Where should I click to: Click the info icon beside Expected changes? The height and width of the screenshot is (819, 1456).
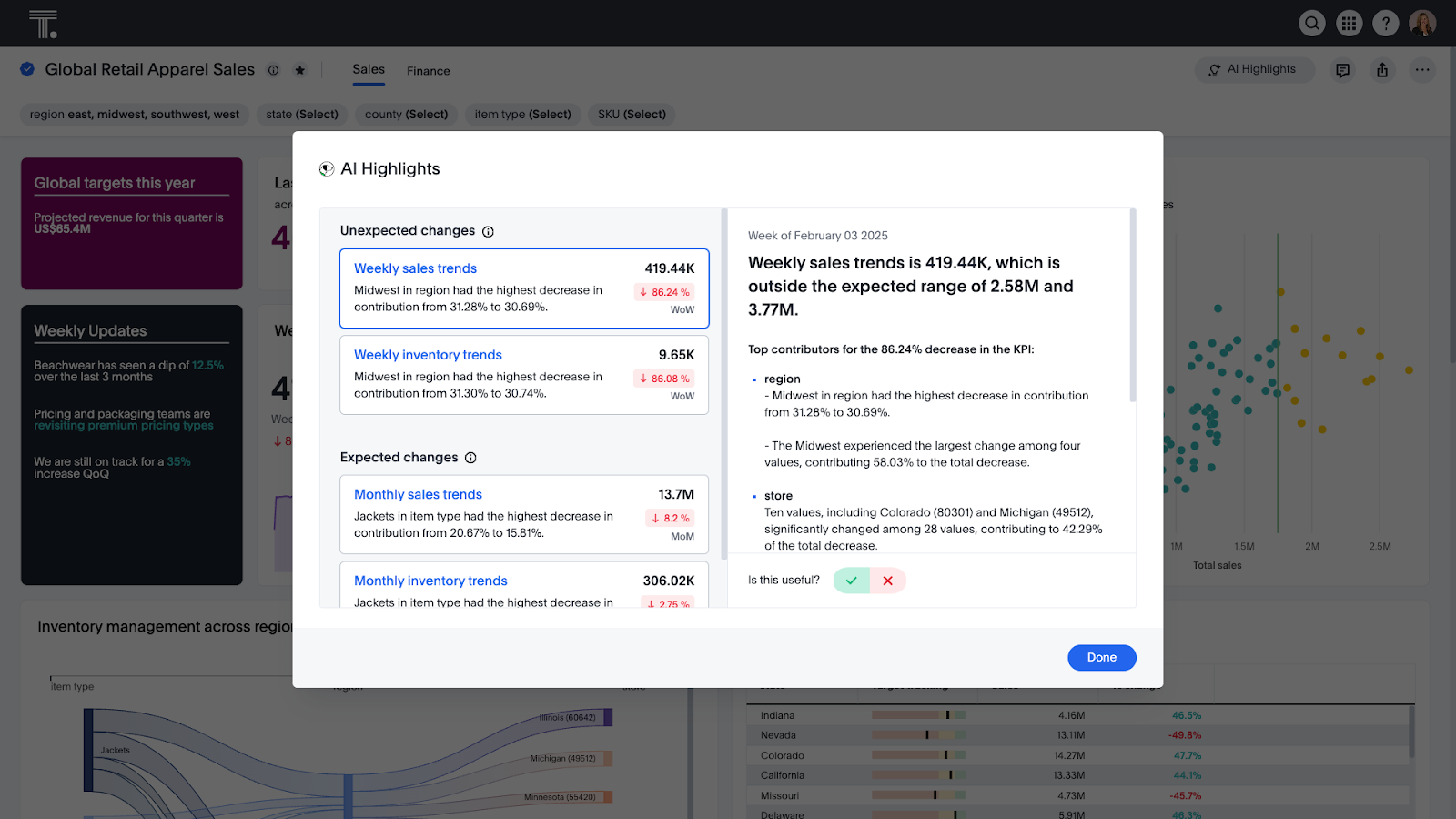pos(470,458)
